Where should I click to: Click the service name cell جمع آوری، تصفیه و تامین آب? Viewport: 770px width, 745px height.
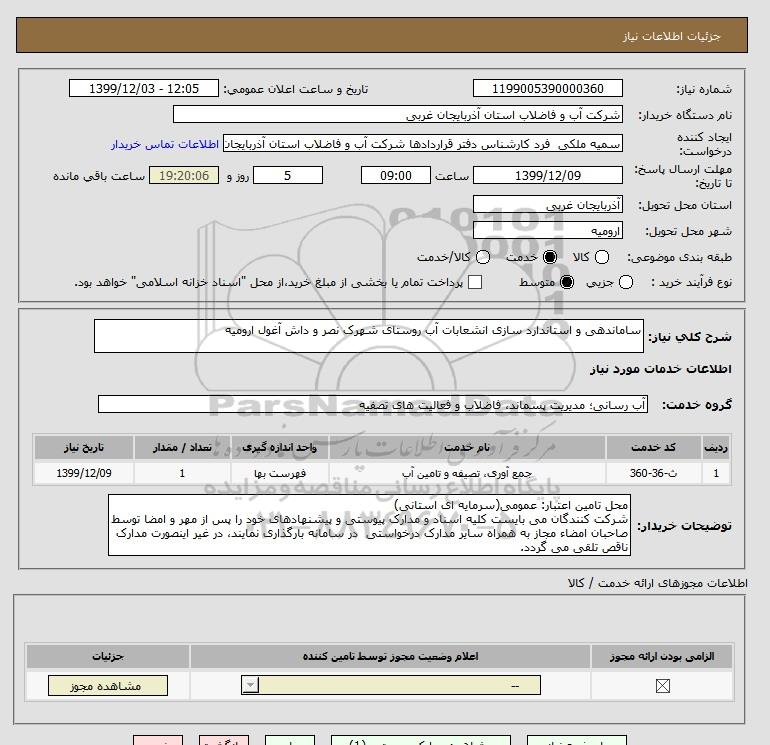click(x=467, y=473)
